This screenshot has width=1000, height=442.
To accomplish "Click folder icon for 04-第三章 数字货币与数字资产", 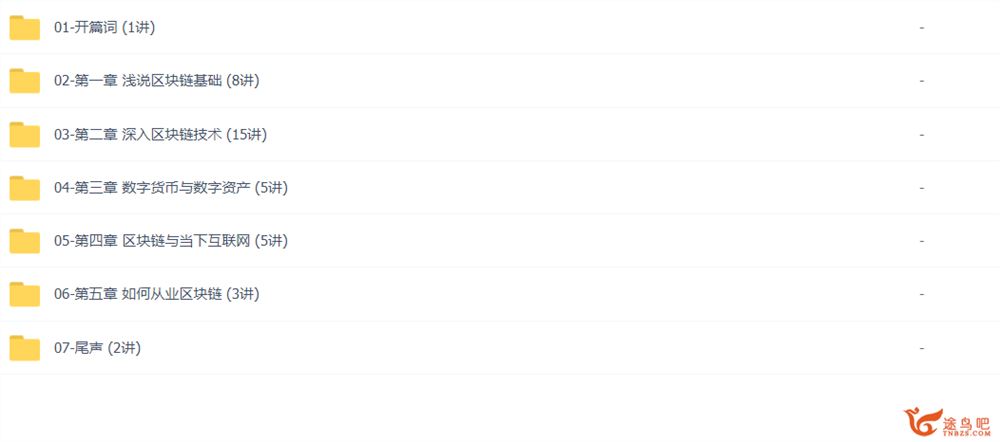I will (x=25, y=189).
